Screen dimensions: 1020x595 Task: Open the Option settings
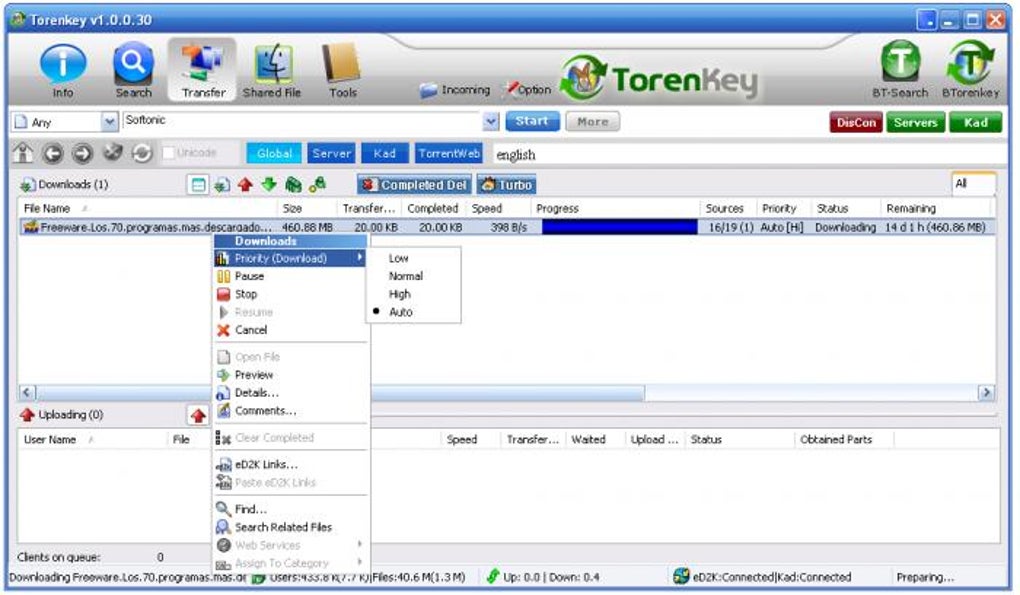click(x=529, y=90)
